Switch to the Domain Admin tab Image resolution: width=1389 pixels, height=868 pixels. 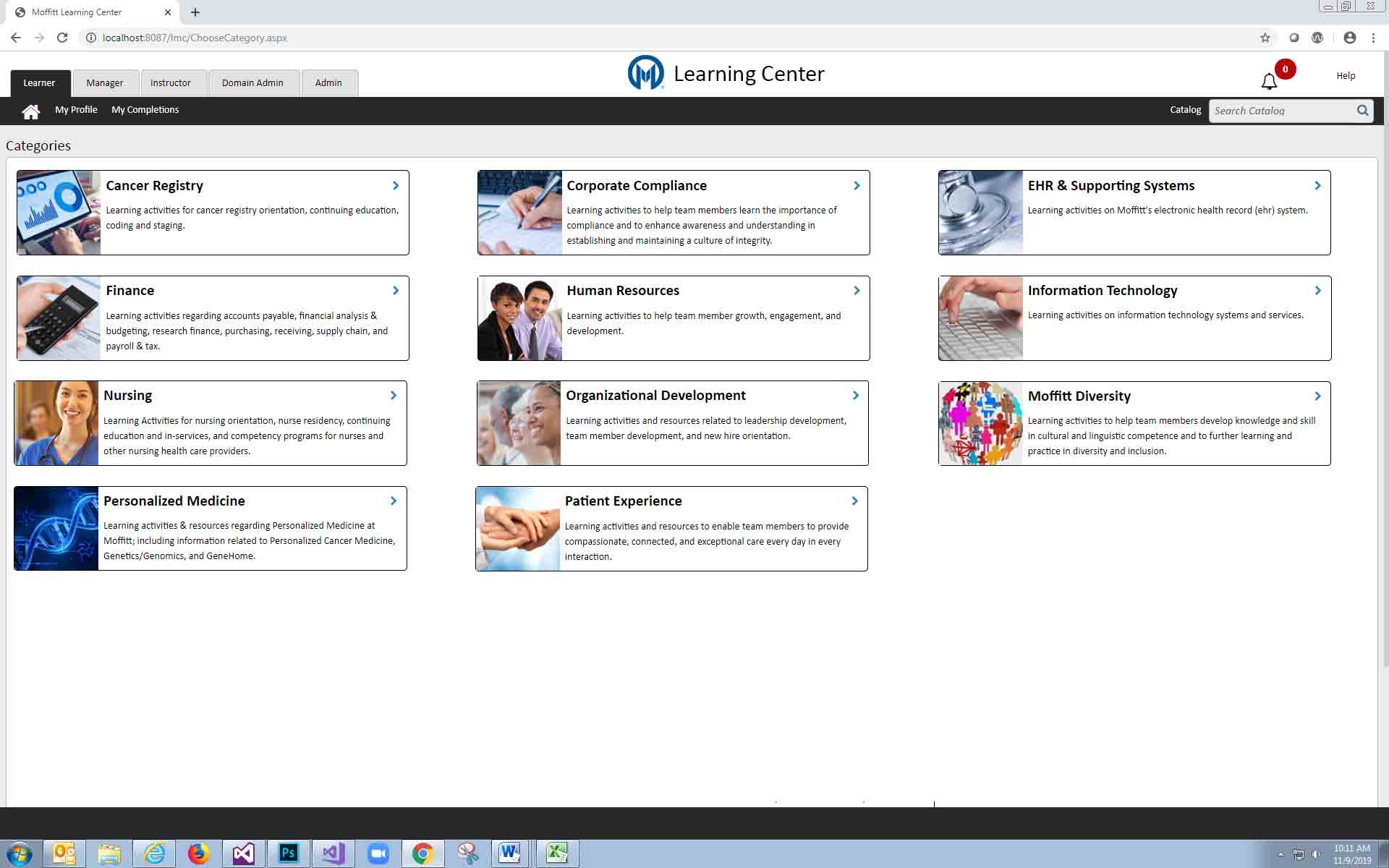[252, 83]
